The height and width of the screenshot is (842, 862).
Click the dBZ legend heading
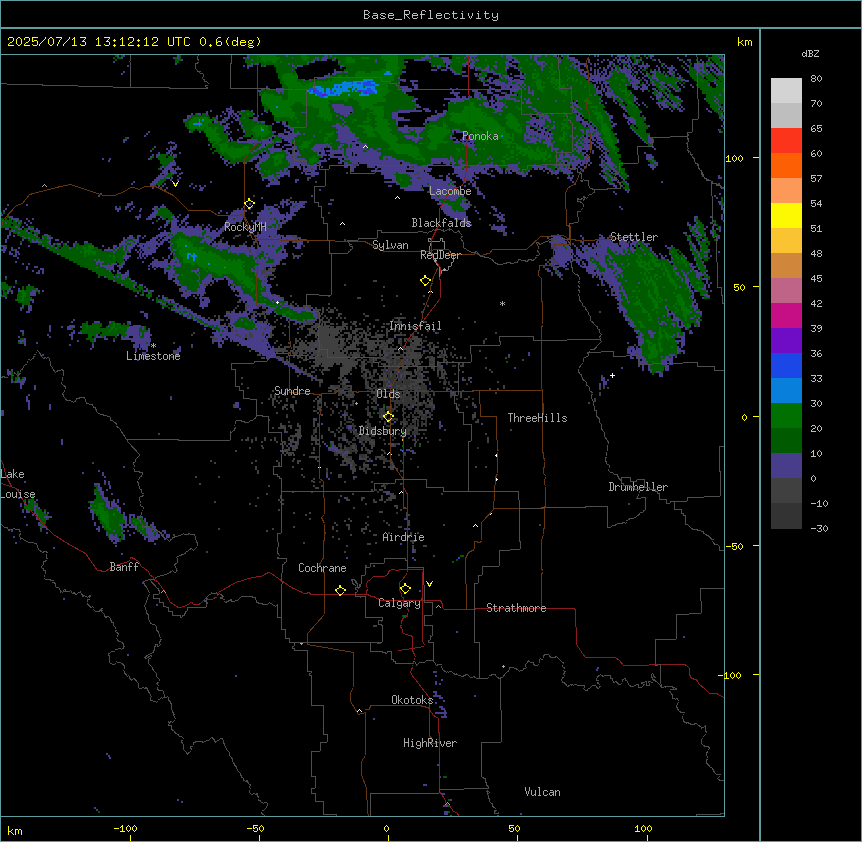[810, 53]
